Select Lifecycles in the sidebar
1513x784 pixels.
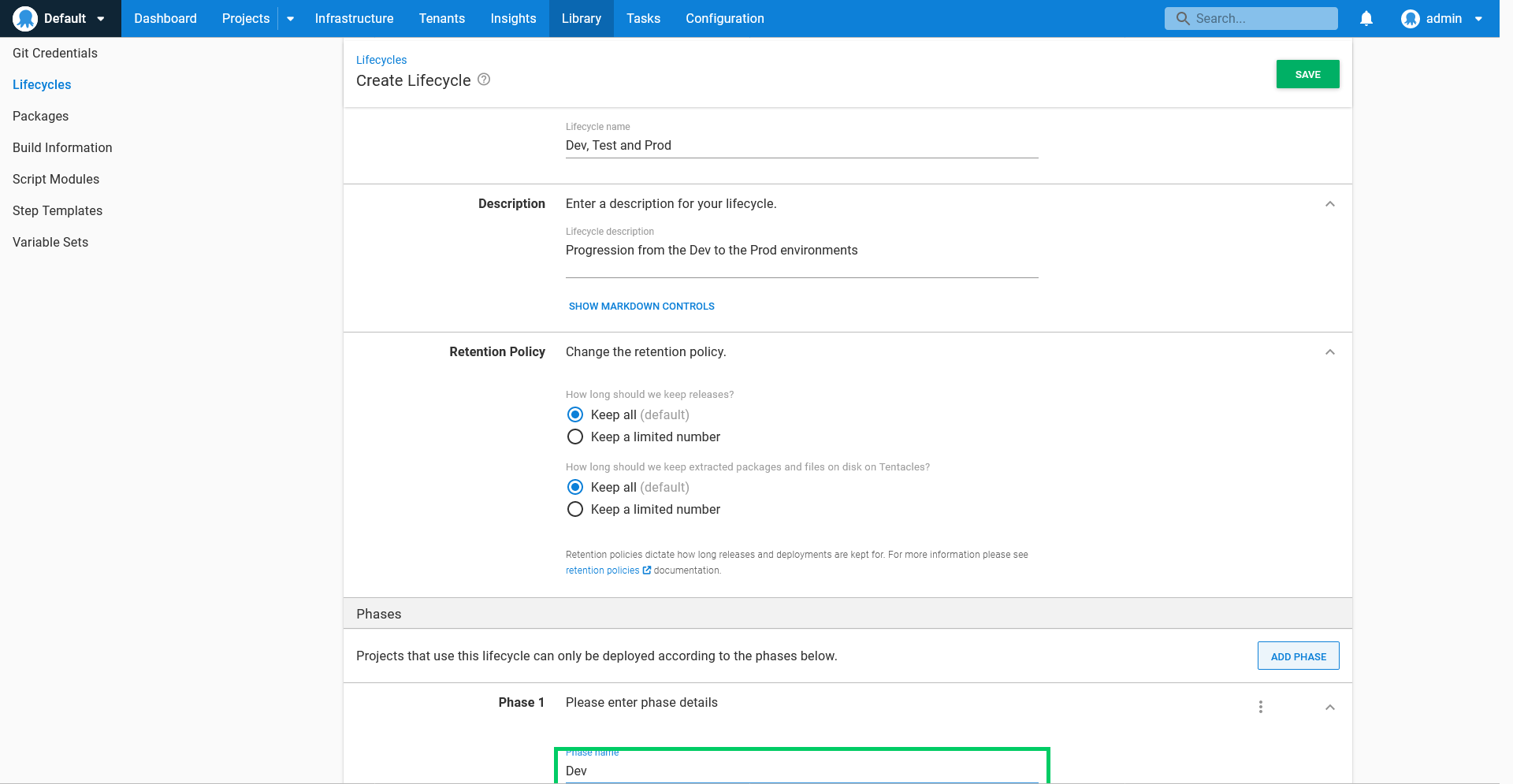[42, 84]
